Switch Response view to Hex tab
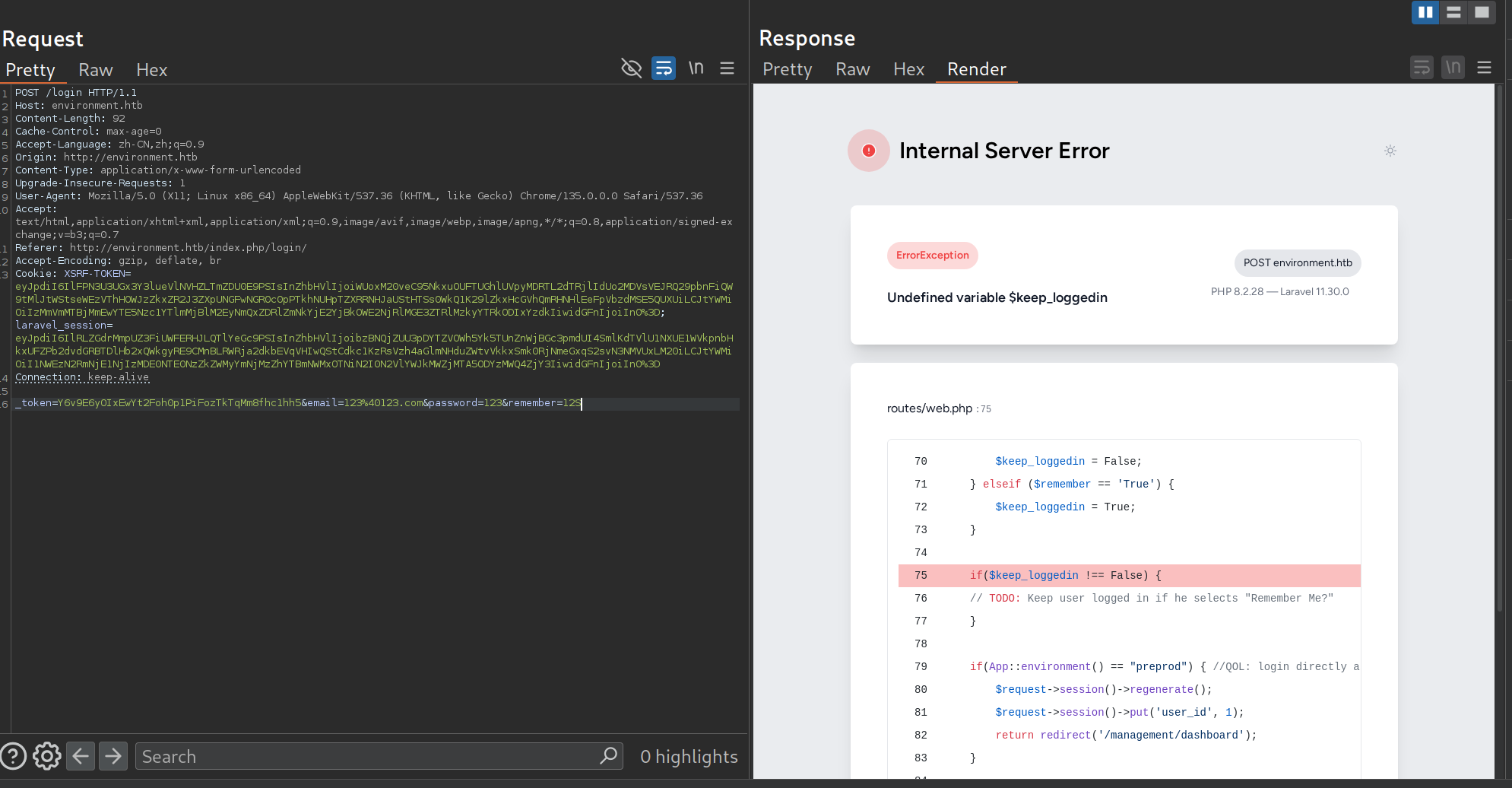Image resolution: width=1512 pixels, height=788 pixels. click(909, 69)
